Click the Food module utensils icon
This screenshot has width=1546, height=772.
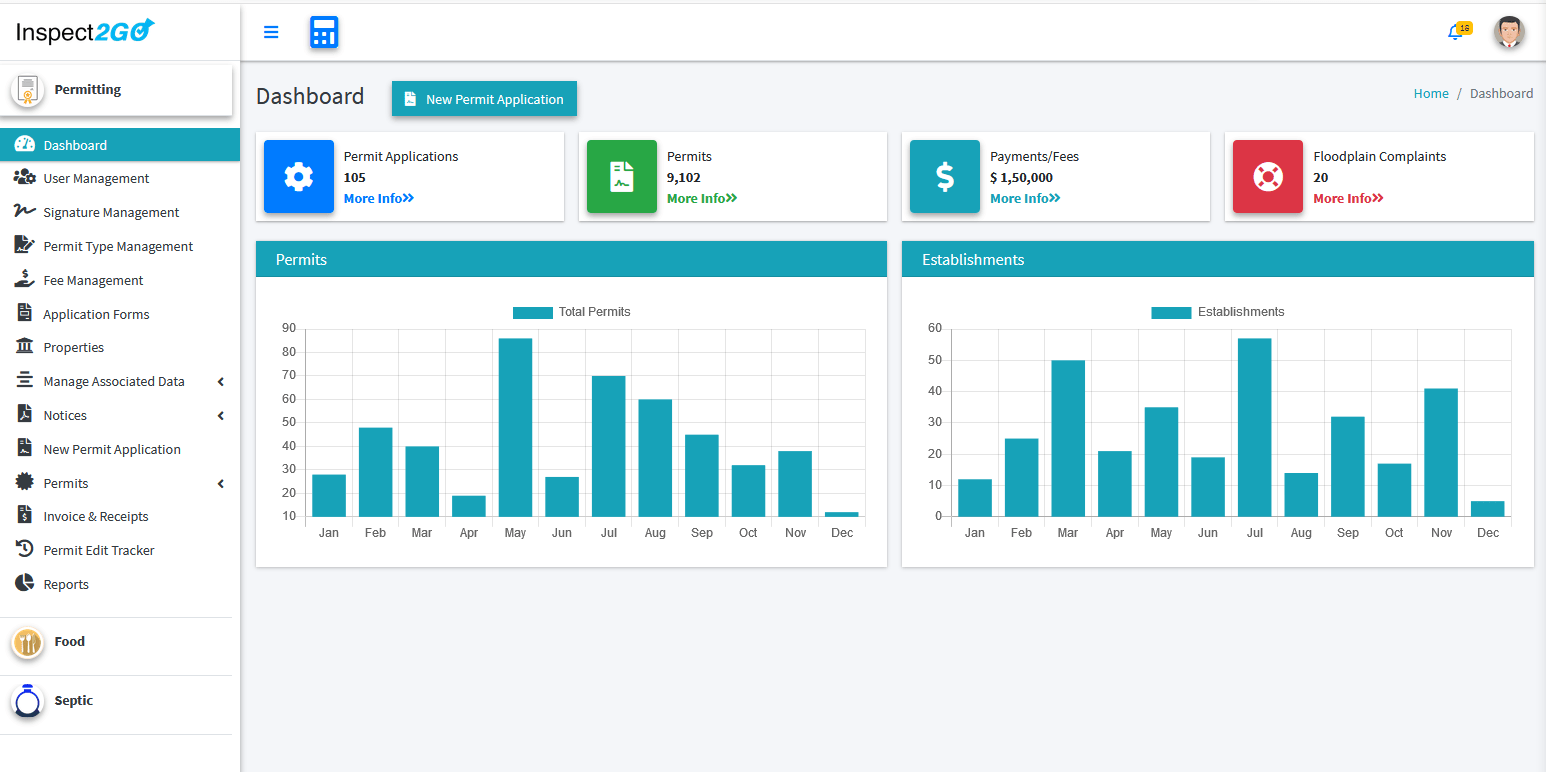click(x=28, y=642)
